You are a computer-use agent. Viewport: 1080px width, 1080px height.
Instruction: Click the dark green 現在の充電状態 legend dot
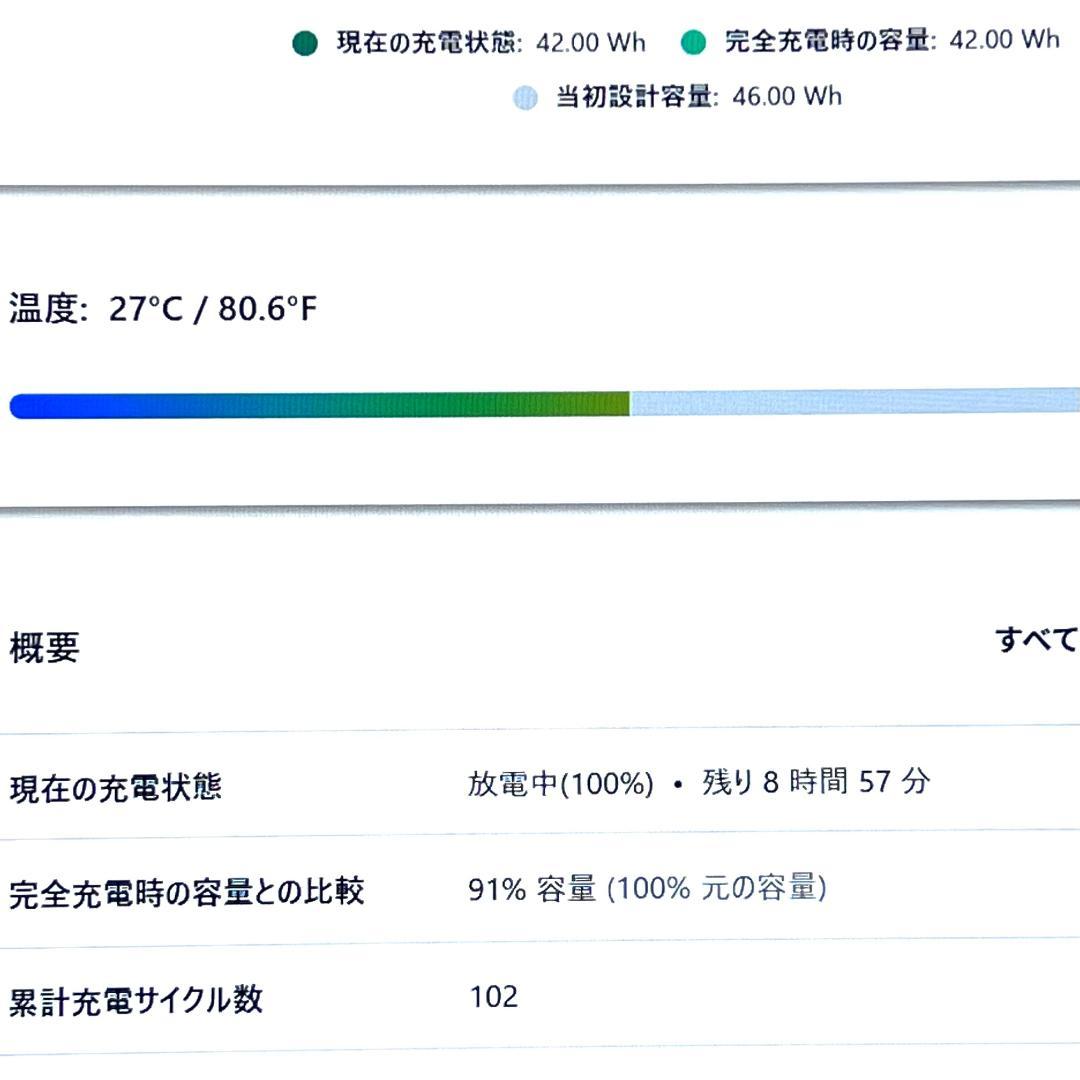click(303, 43)
